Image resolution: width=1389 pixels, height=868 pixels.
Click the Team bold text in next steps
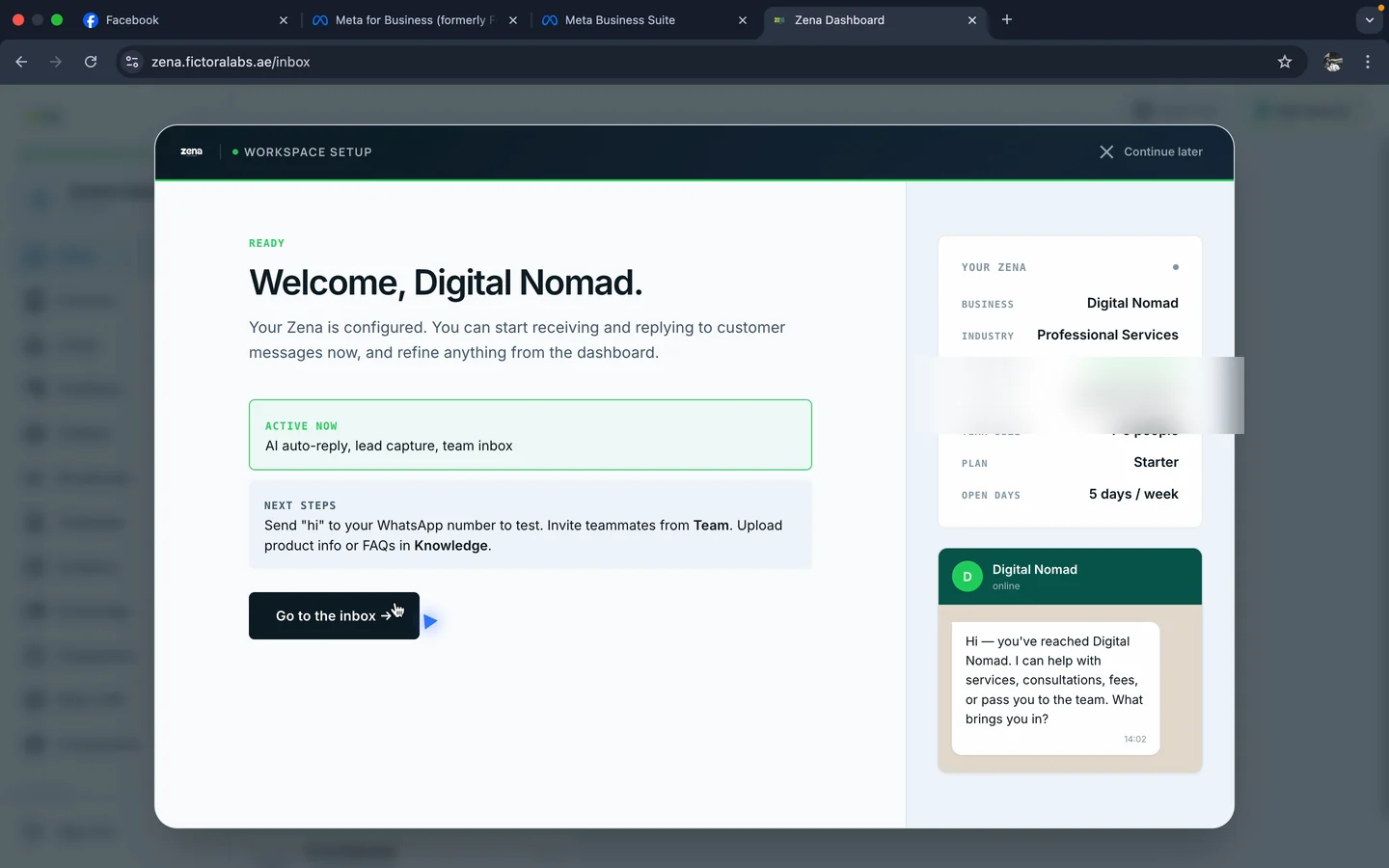[711, 525]
